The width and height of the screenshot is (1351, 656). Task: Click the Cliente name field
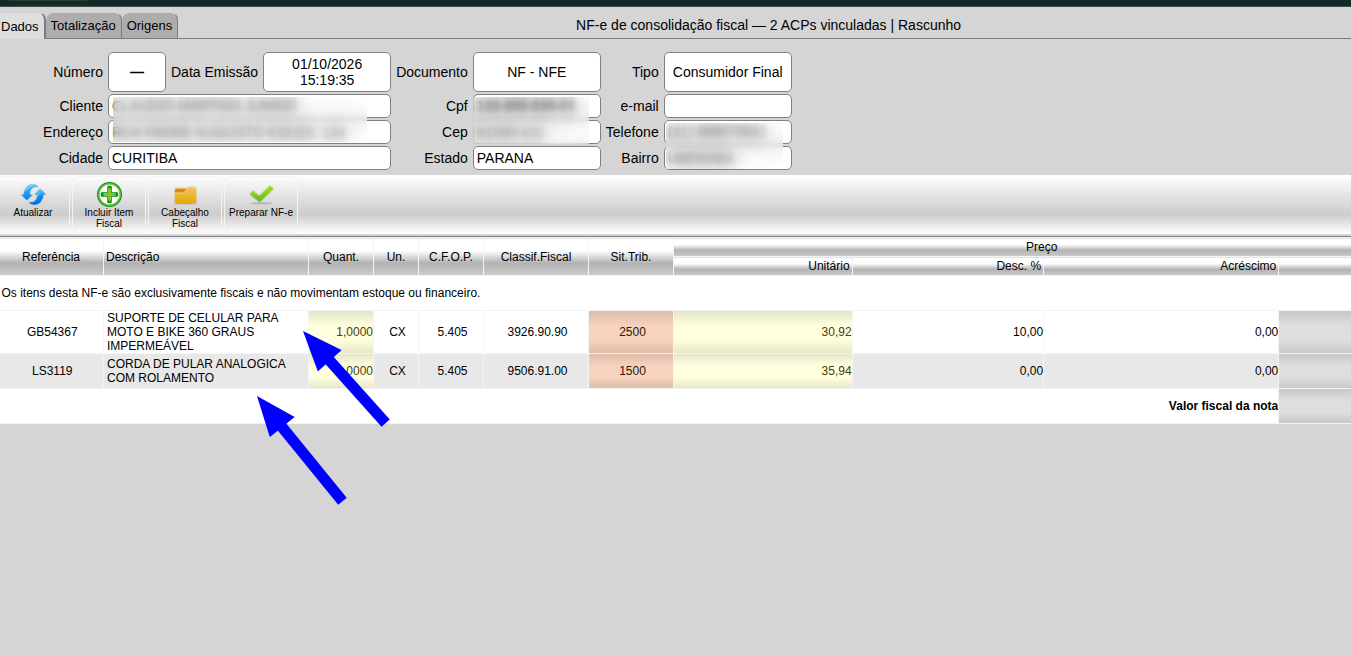[x=249, y=106]
